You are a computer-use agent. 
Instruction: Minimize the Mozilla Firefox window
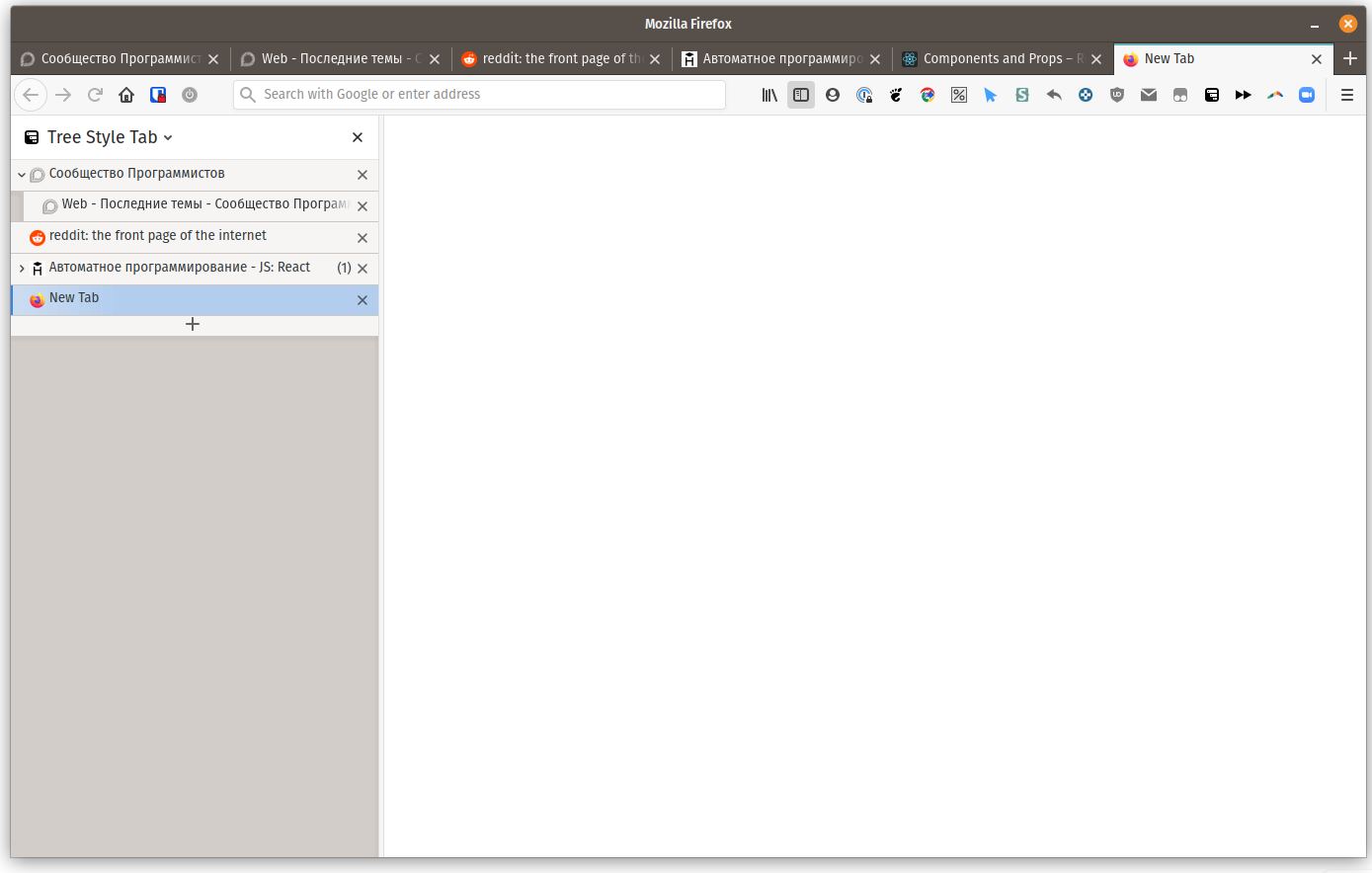click(x=1315, y=25)
